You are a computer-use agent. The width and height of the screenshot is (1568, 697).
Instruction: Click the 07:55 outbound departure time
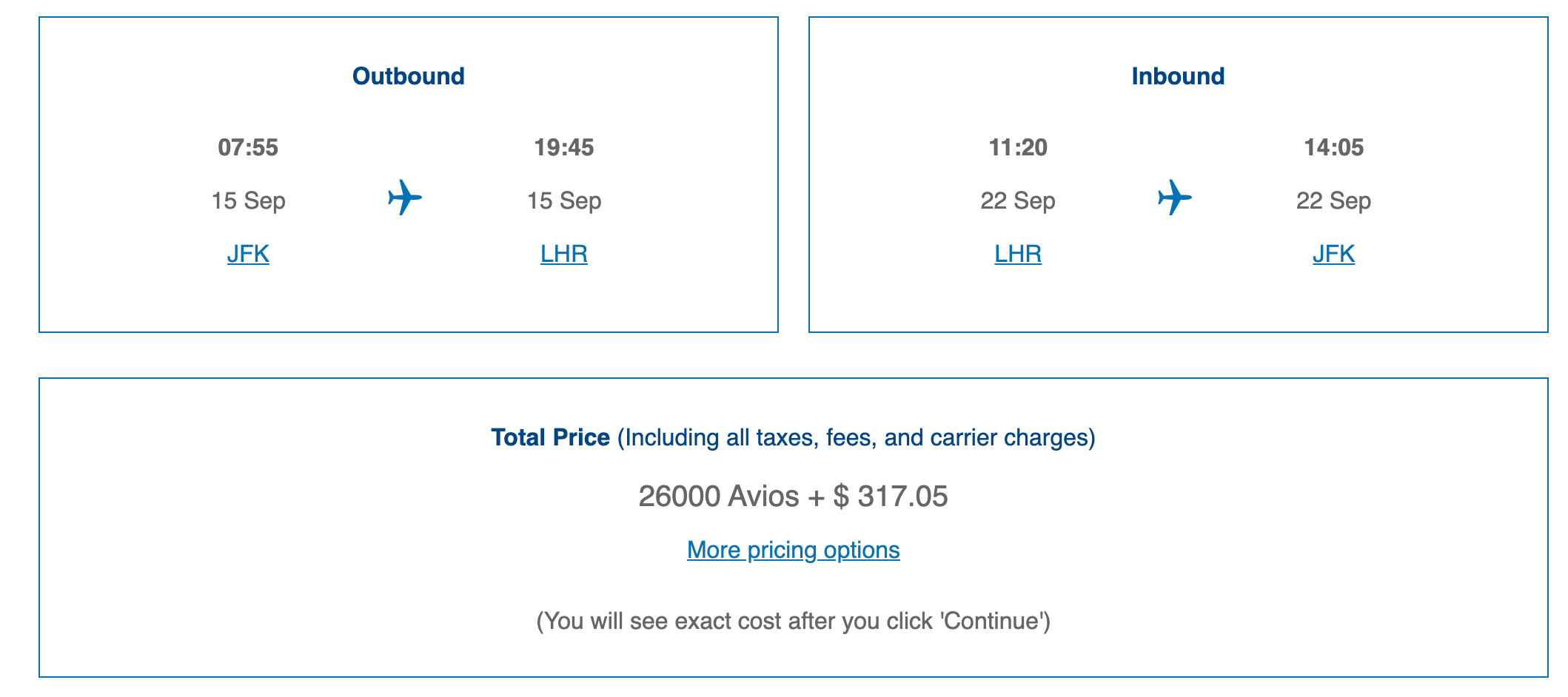[248, 147]
